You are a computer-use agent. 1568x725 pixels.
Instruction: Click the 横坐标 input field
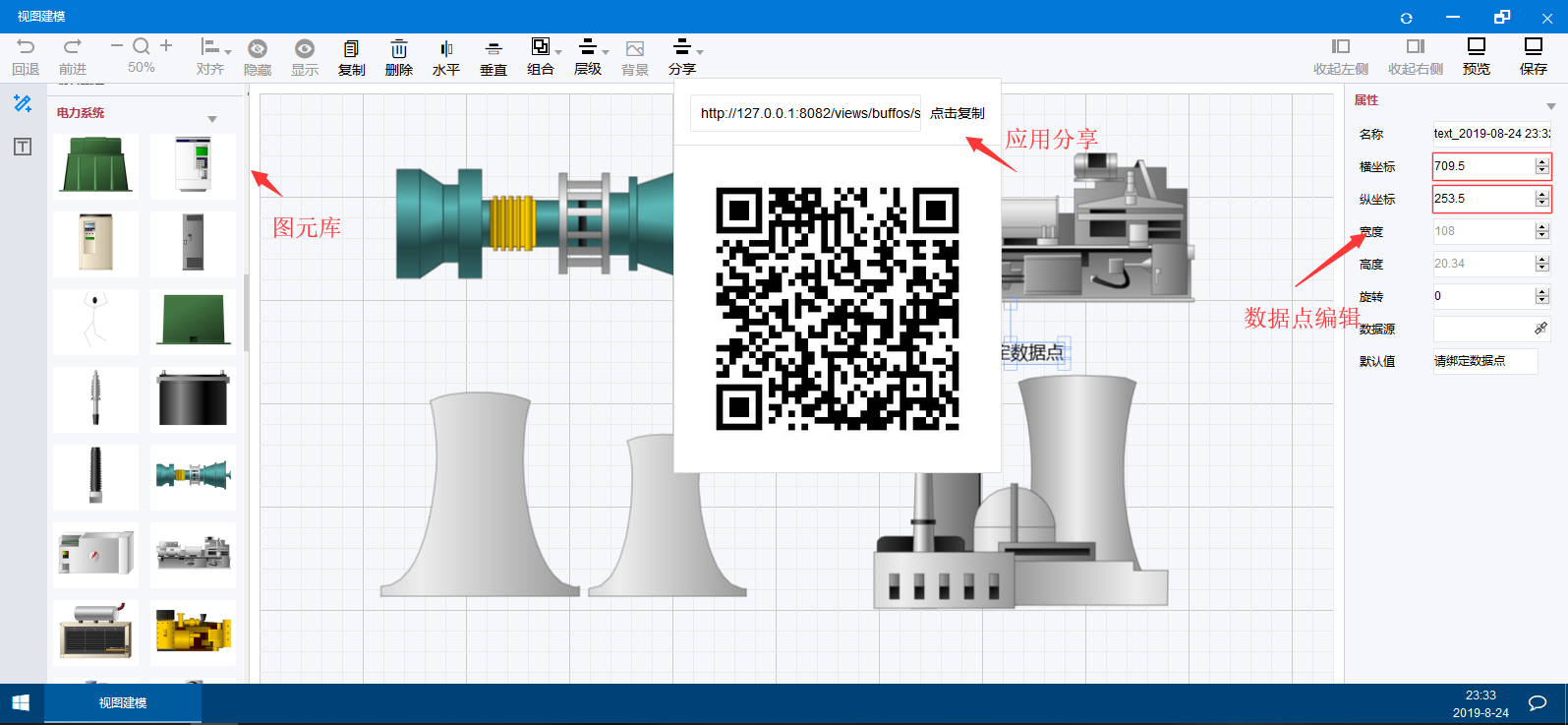coord(1482,166)
